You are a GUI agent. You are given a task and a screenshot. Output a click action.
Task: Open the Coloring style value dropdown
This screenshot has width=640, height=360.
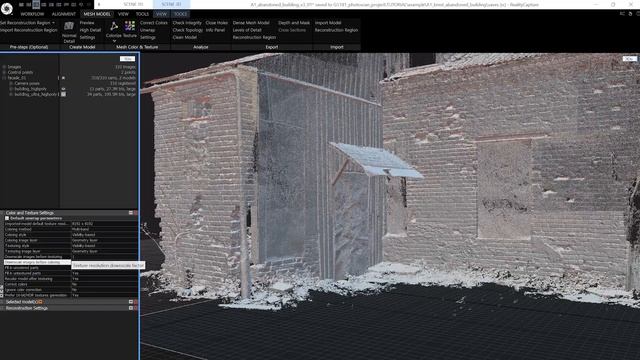pos(104,235)
